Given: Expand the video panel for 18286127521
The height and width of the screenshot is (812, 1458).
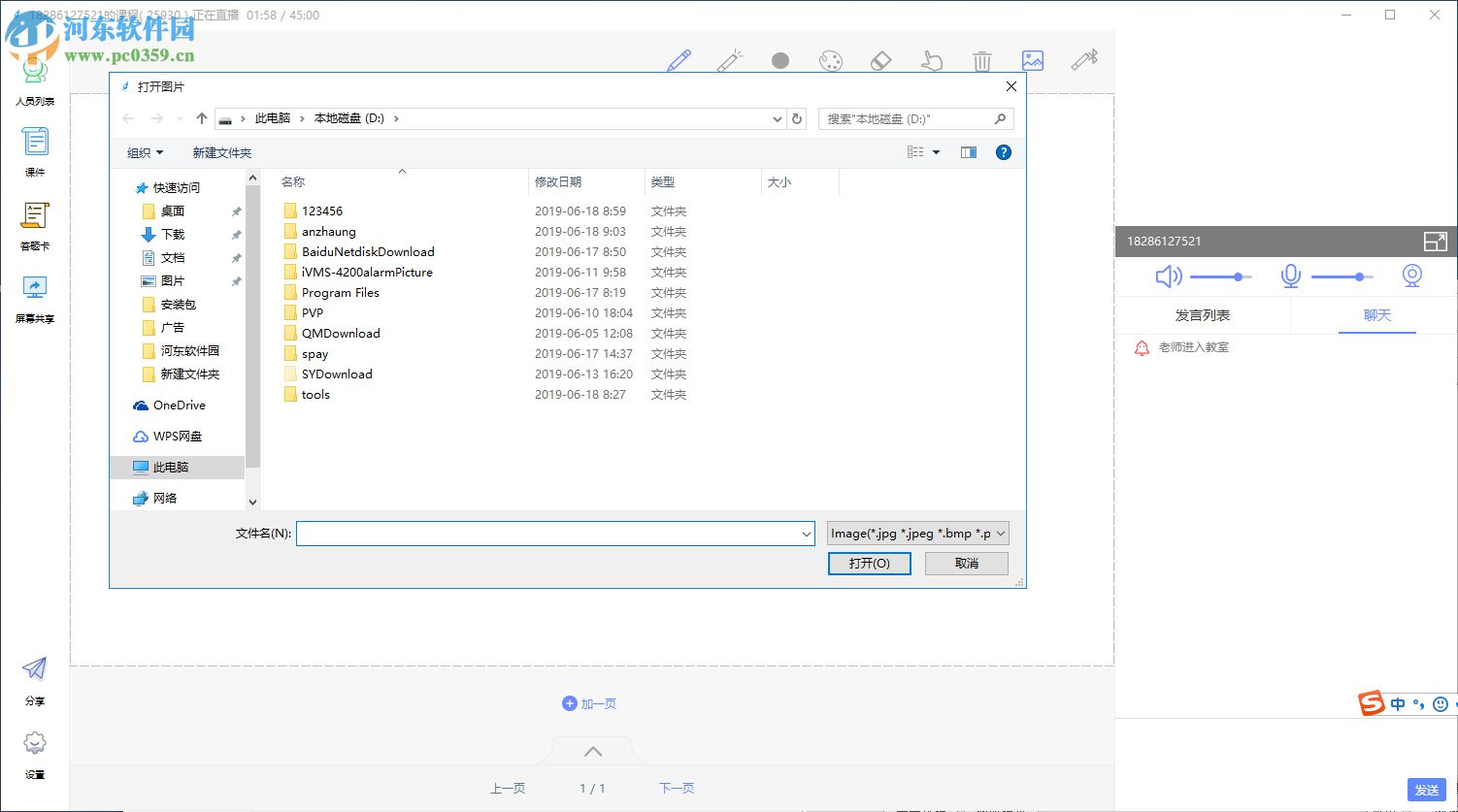Looking at the screenshot, I should (x=1435, y=242).
